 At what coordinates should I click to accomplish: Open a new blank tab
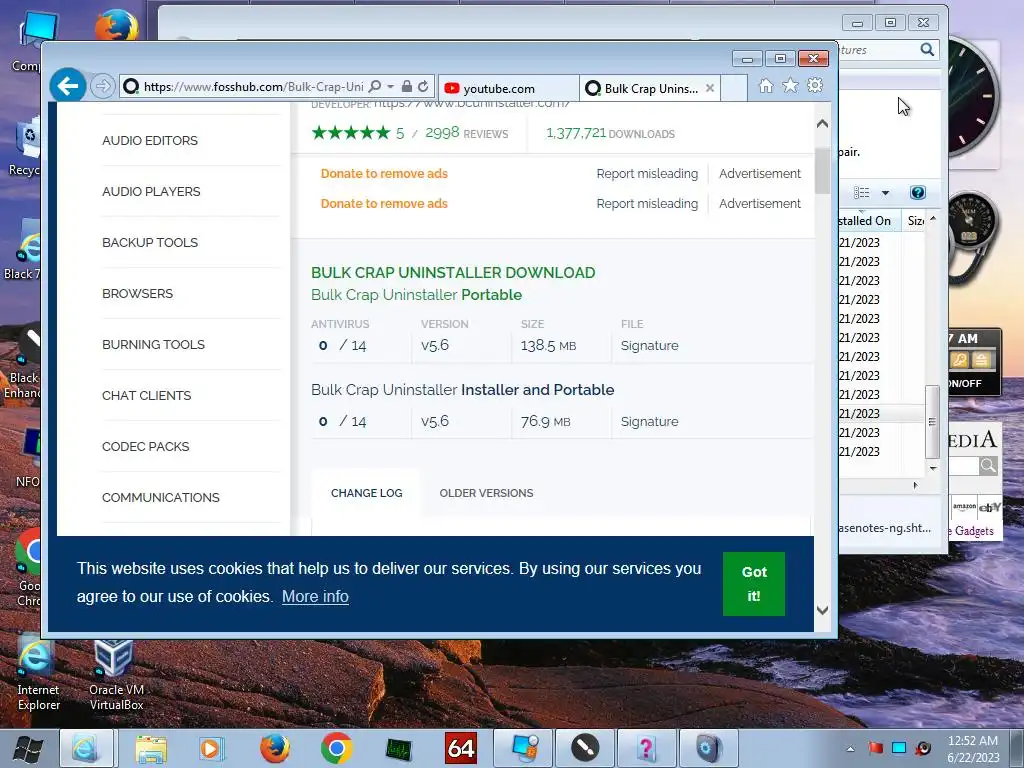[x=734, y=88]
